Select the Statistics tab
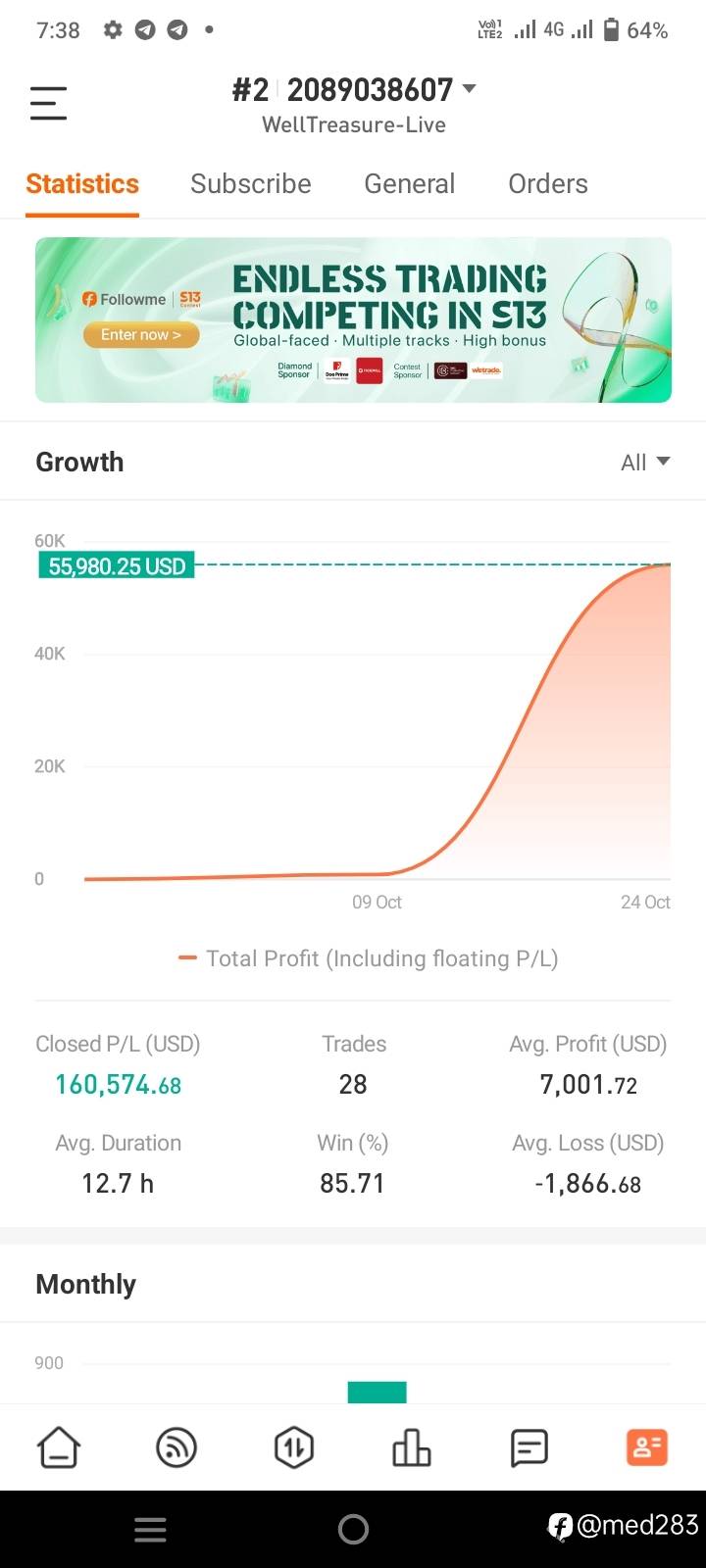This screenshot has width=706, height=1568. [82, 184]
